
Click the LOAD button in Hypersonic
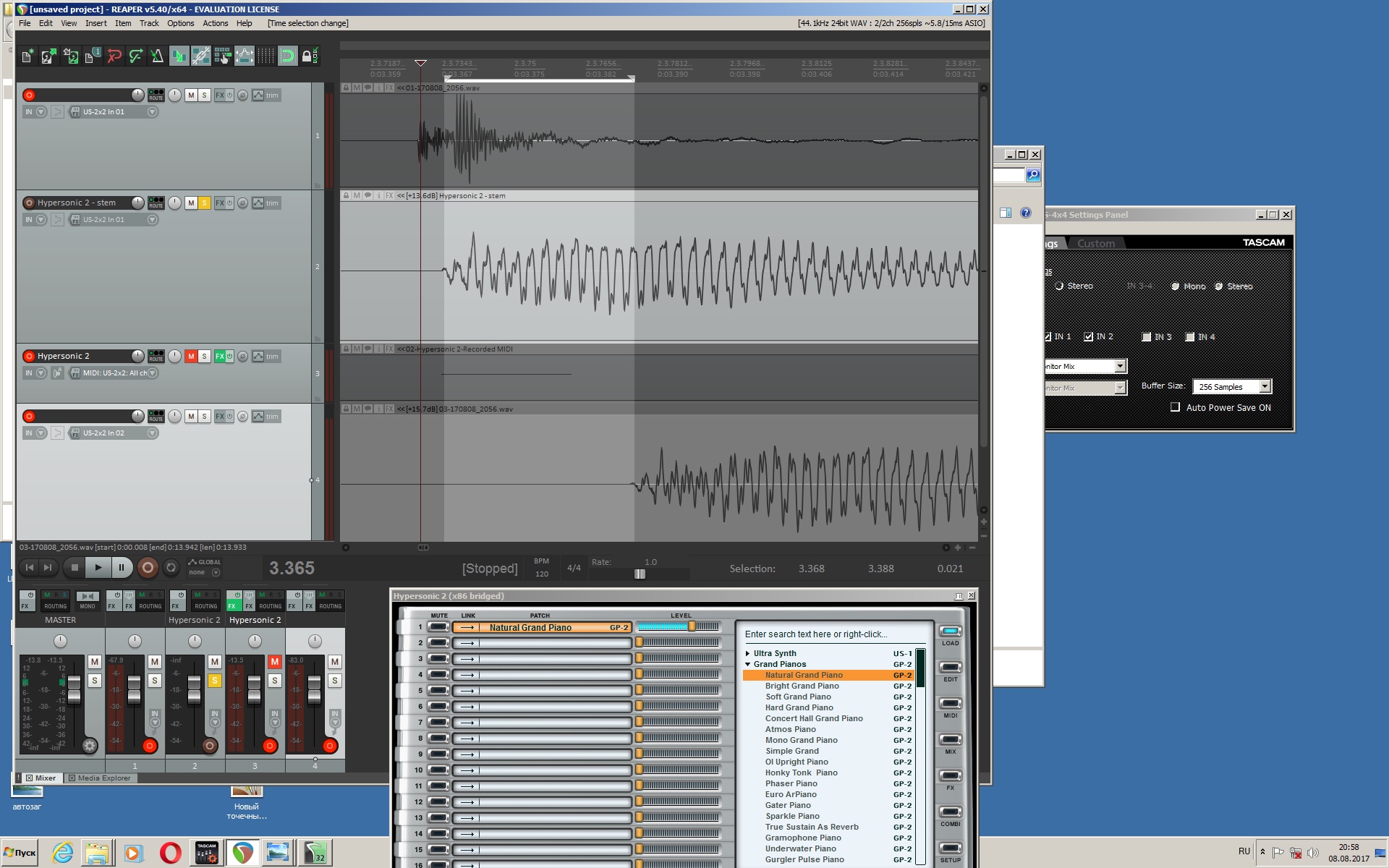[950, 631]
